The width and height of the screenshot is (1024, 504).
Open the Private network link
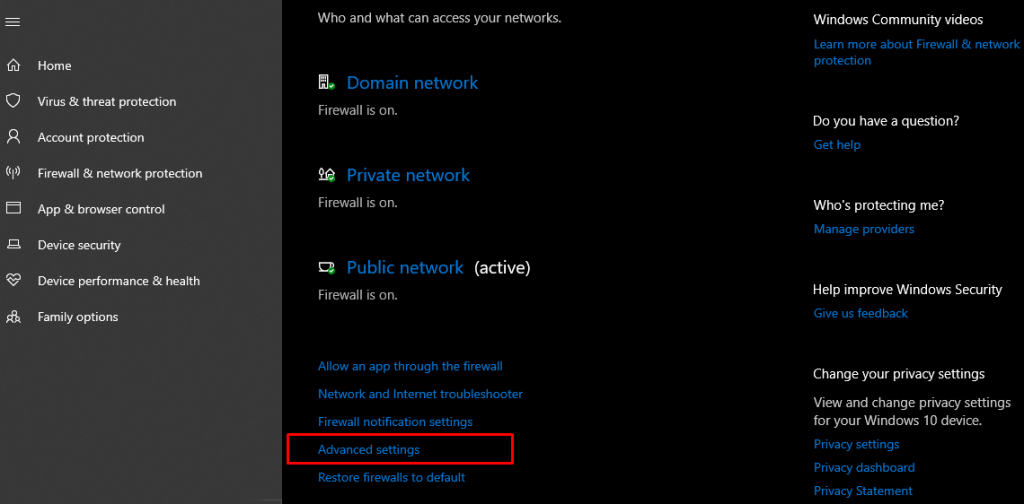[408, 175]
